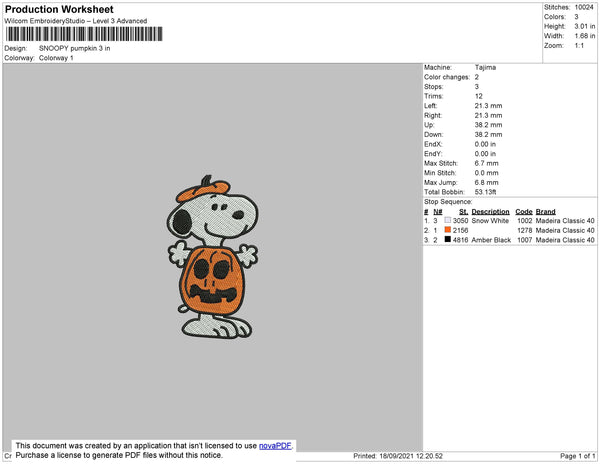Select the Max Stitch value 6.7 mm

pyautogui.click(x=486, y=163)
